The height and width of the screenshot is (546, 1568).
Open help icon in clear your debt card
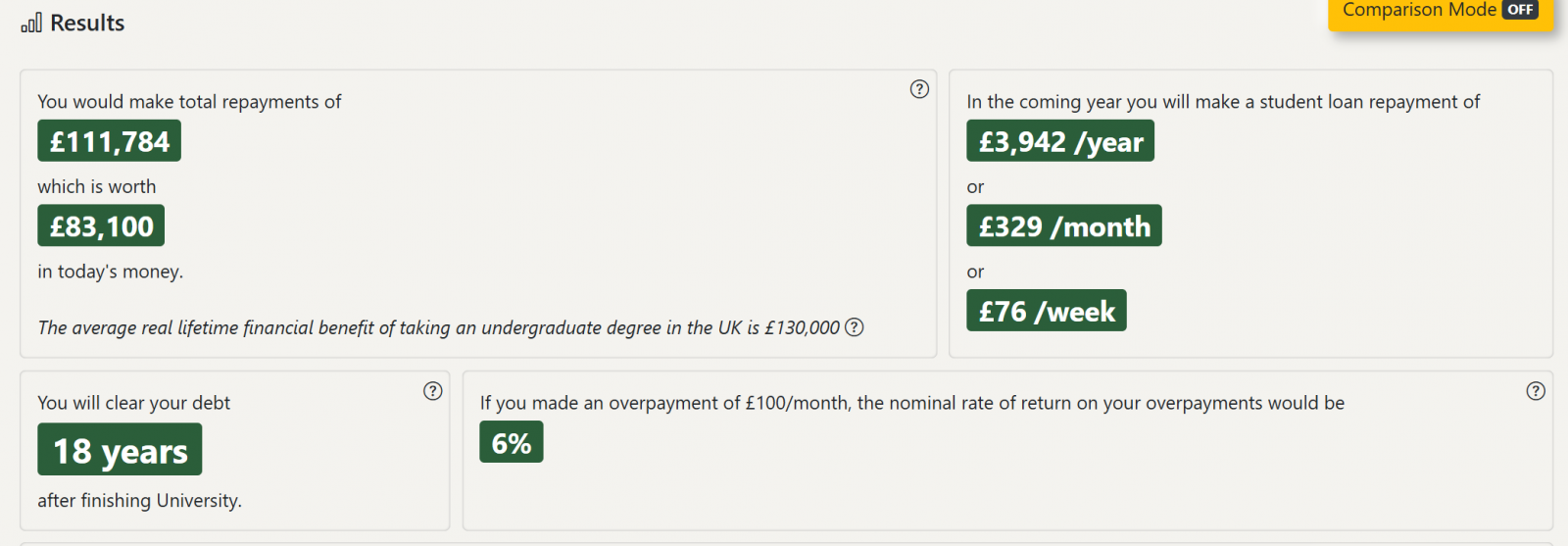pyautogui.click(x=433, y=391)
